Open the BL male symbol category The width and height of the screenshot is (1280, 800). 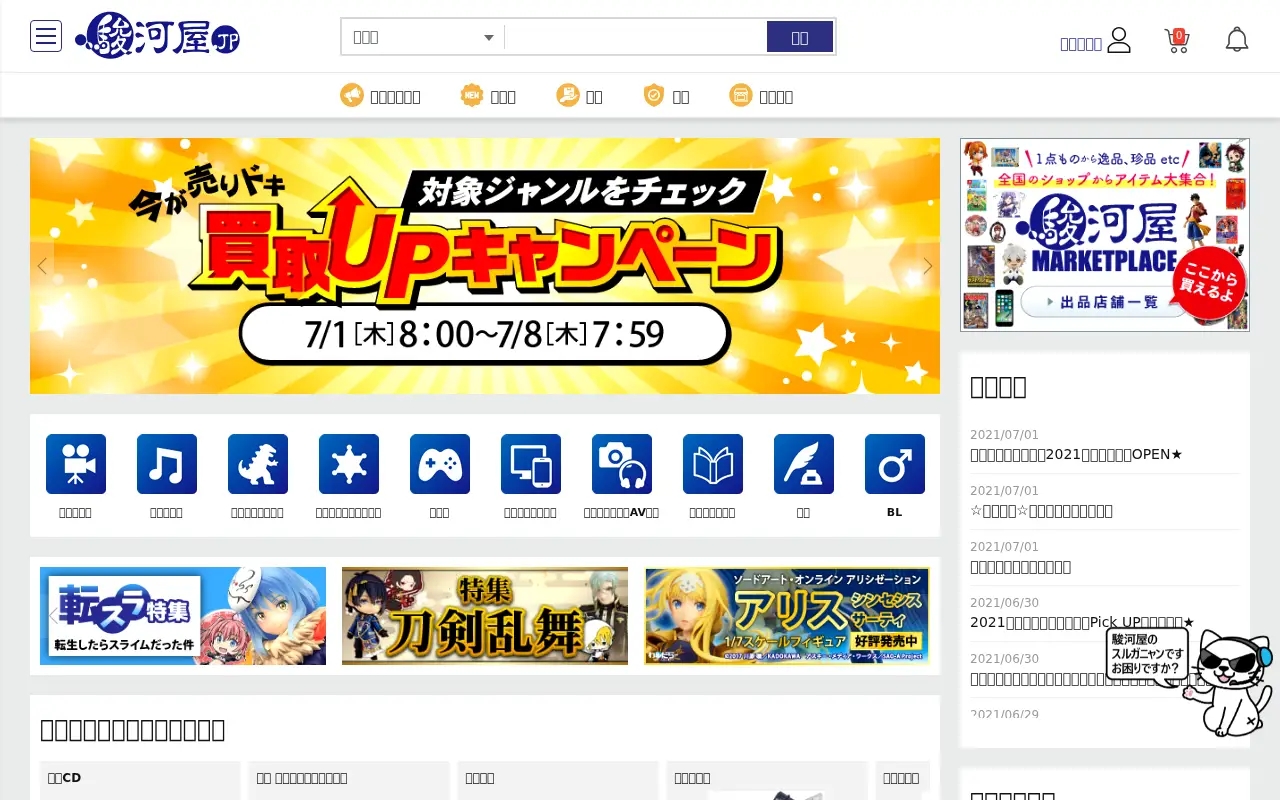point(895,464)
